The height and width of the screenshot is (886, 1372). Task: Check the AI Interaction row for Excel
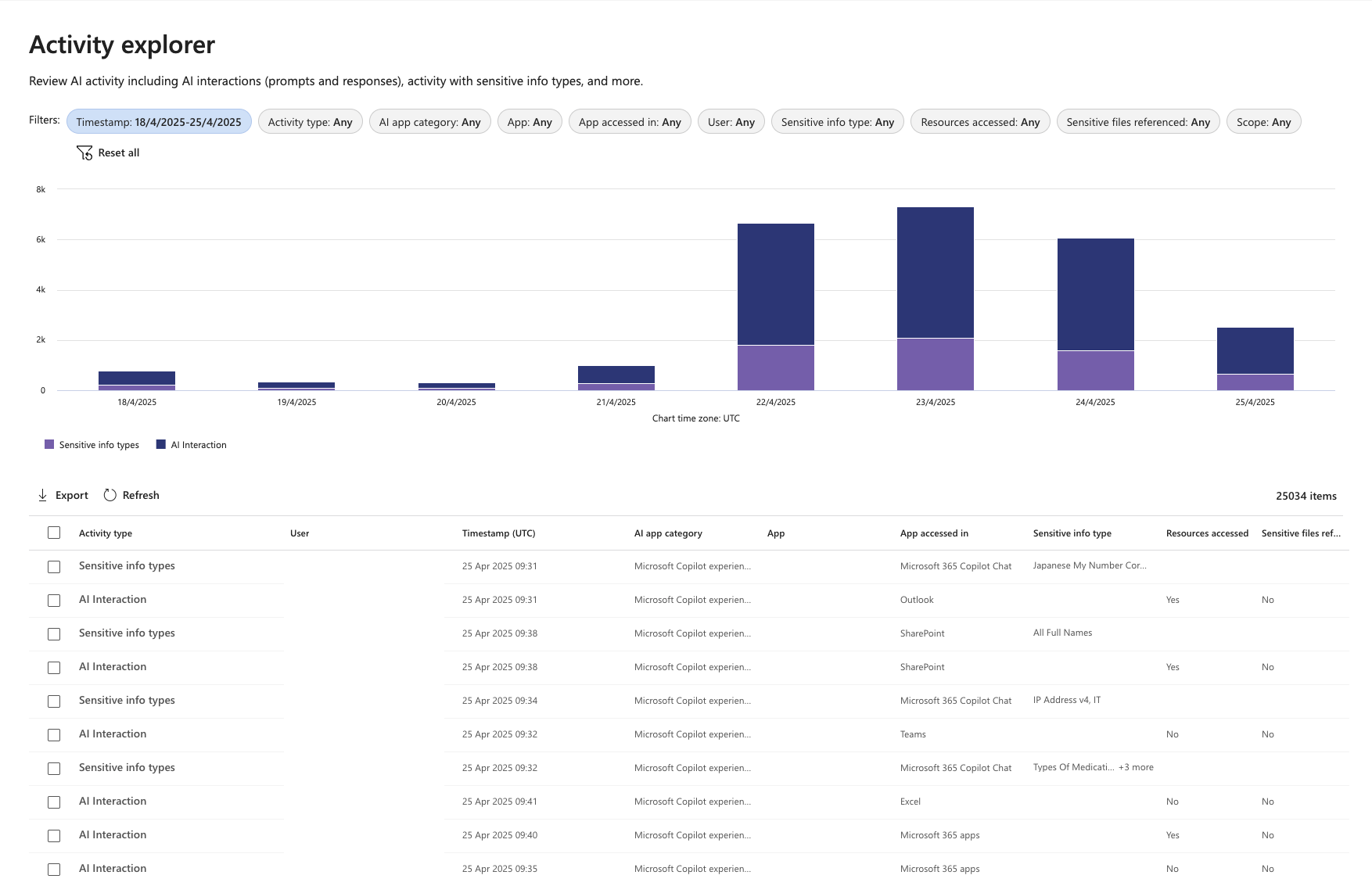pos(54,802)
